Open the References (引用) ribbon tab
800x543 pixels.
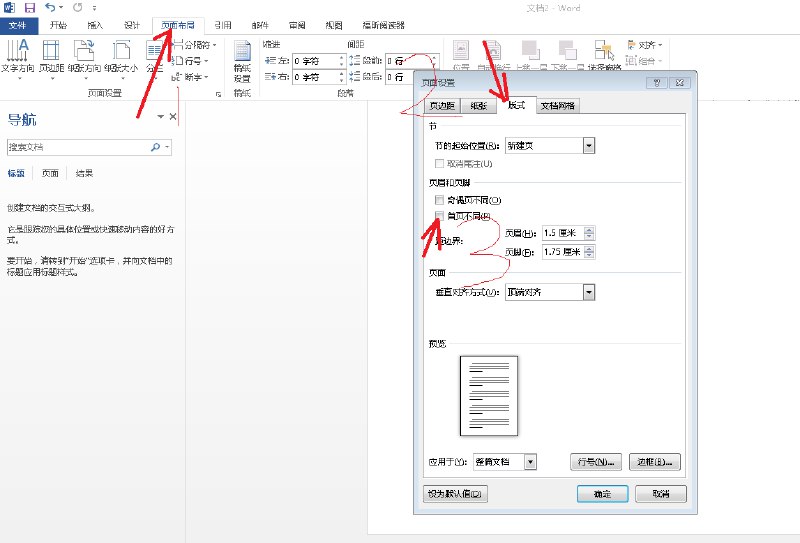tap(223, 26)
